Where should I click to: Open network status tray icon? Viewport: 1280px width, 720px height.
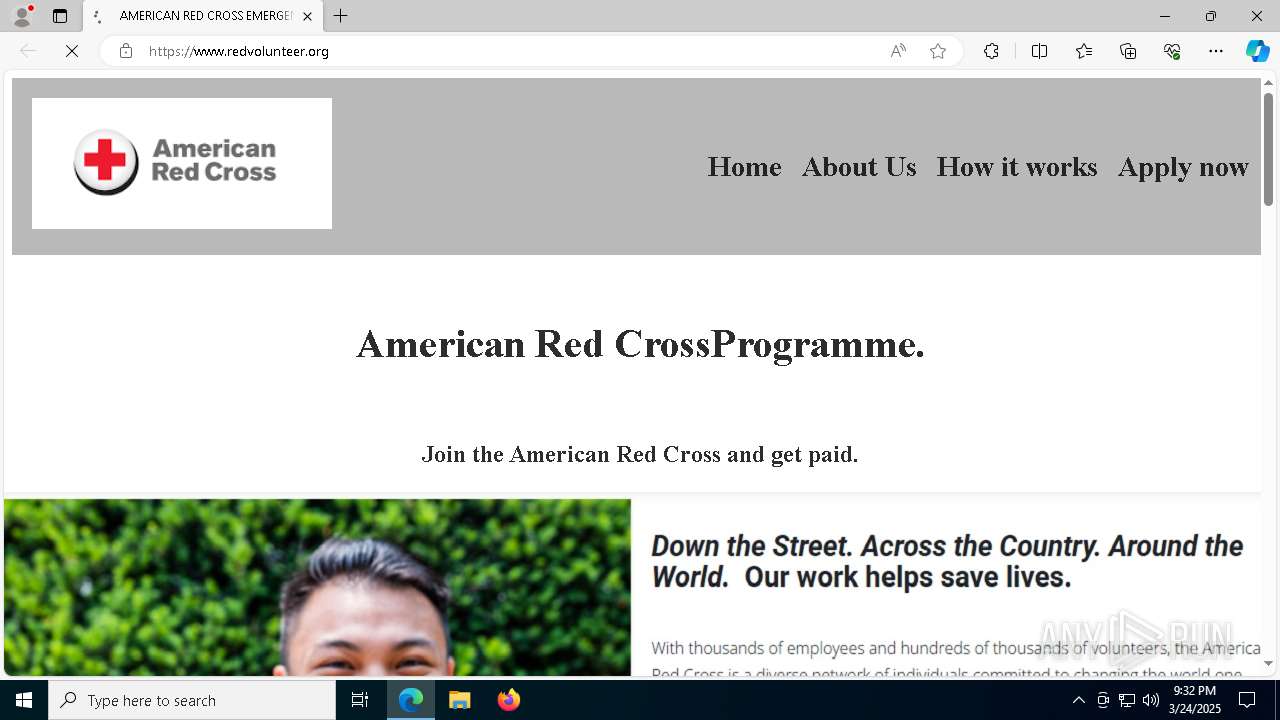coord(1127,700)
